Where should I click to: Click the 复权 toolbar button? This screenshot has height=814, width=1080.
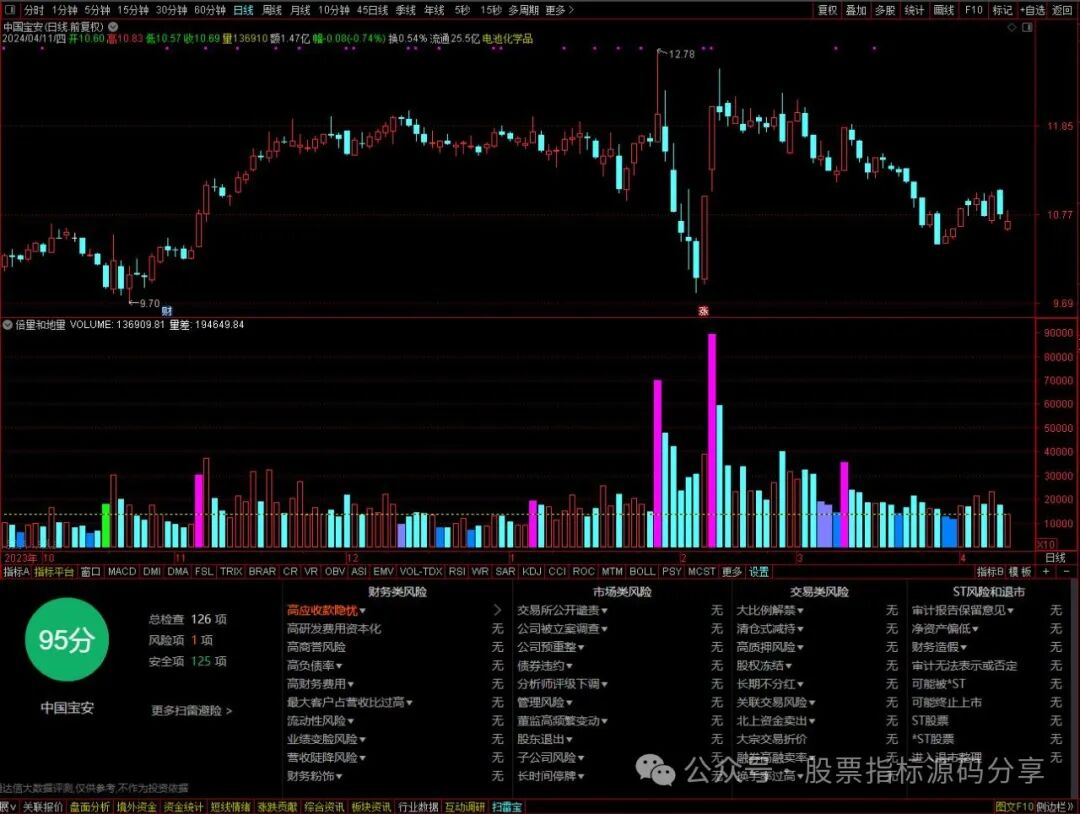coord(827,10)
